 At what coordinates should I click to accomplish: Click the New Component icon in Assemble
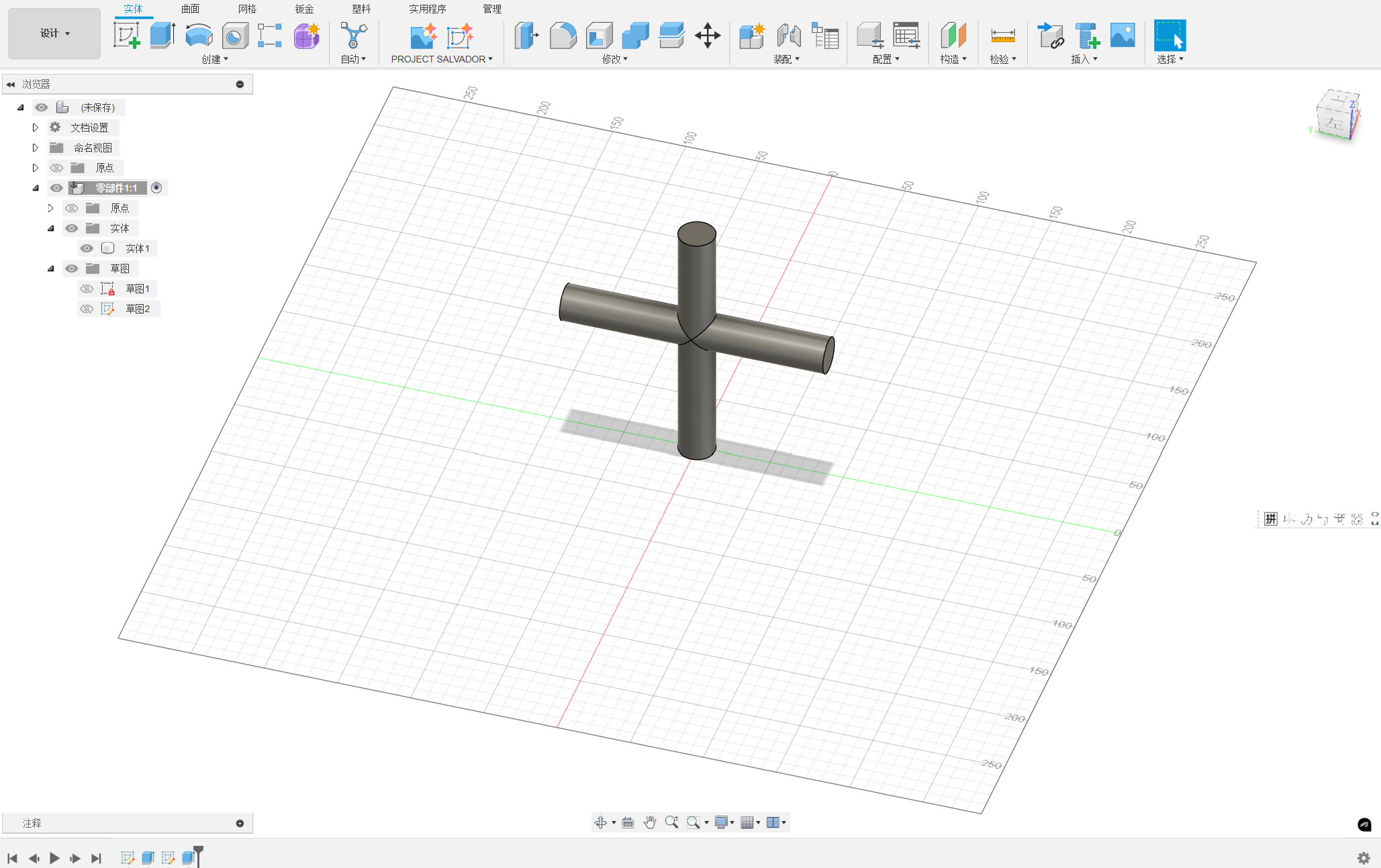[752, 35]
